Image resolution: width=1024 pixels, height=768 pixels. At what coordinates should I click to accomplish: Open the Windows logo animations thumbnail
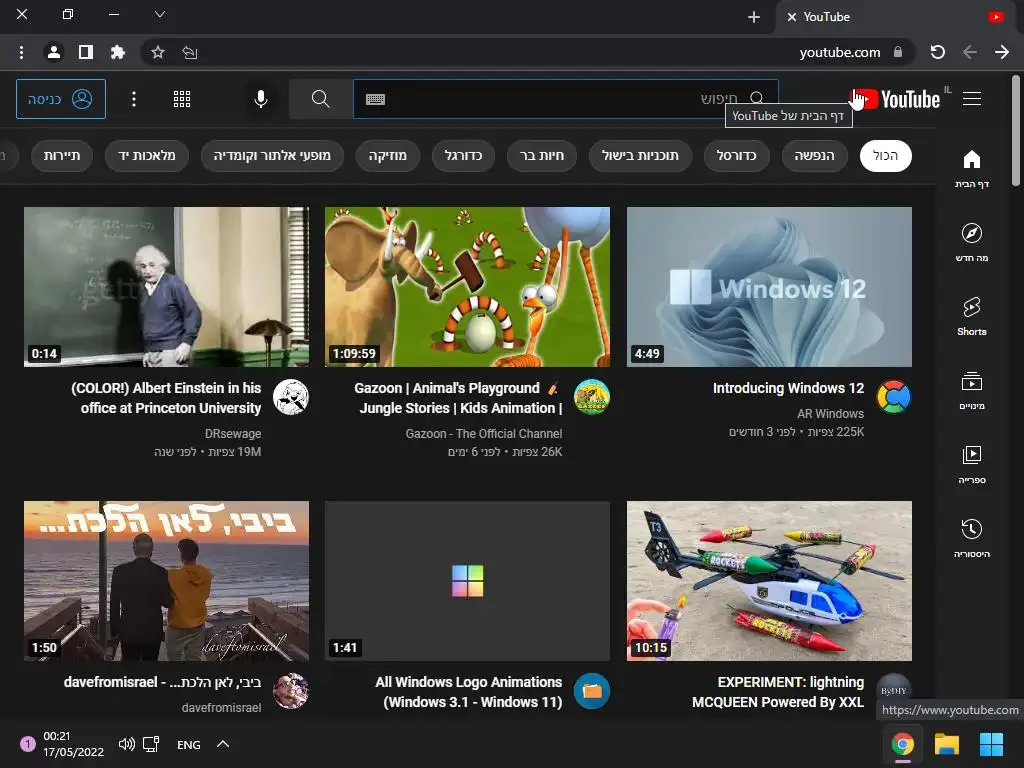pyautogui.click(x=468, y=581)
